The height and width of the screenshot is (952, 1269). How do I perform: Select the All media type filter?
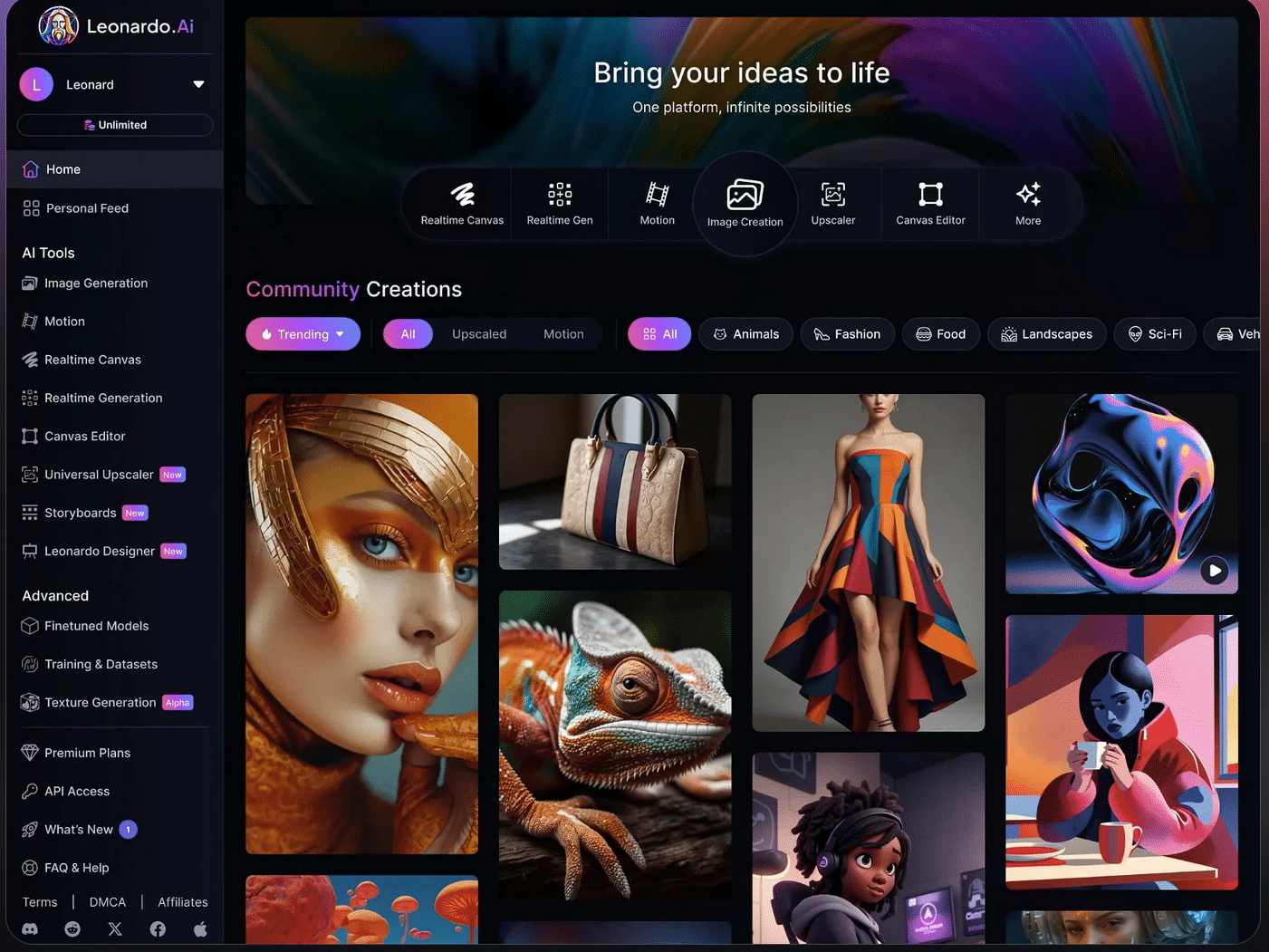point(408,334)
